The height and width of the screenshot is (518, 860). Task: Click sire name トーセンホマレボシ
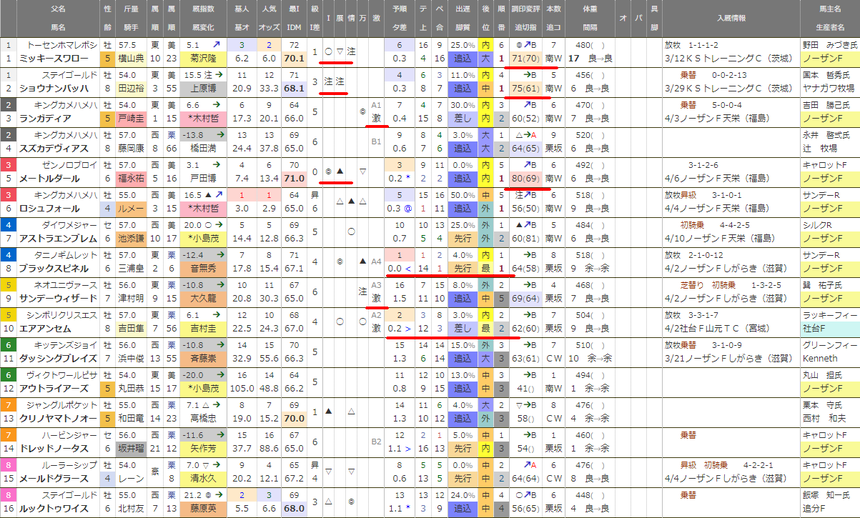point(62,45)
